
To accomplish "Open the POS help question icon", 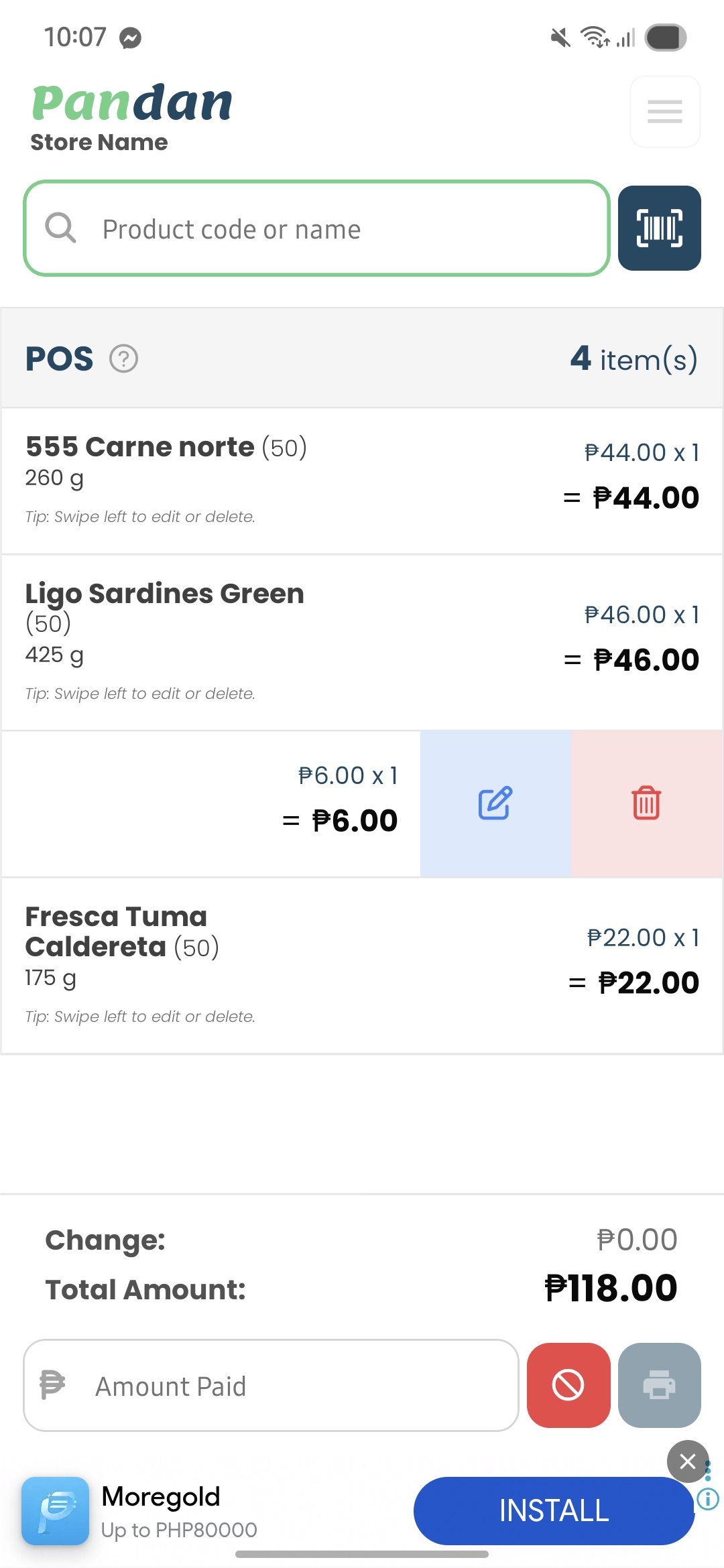I will [124, 359].
